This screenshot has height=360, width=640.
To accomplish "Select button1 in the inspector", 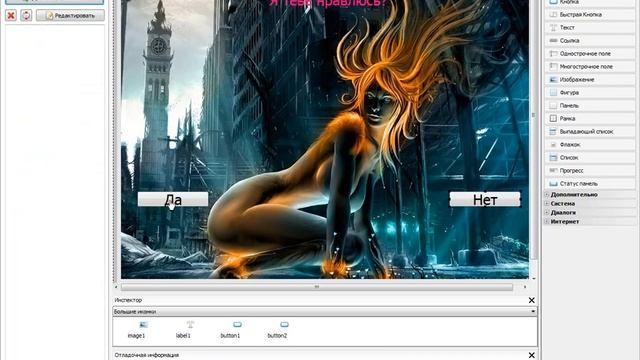I will (x=231, y=330).
